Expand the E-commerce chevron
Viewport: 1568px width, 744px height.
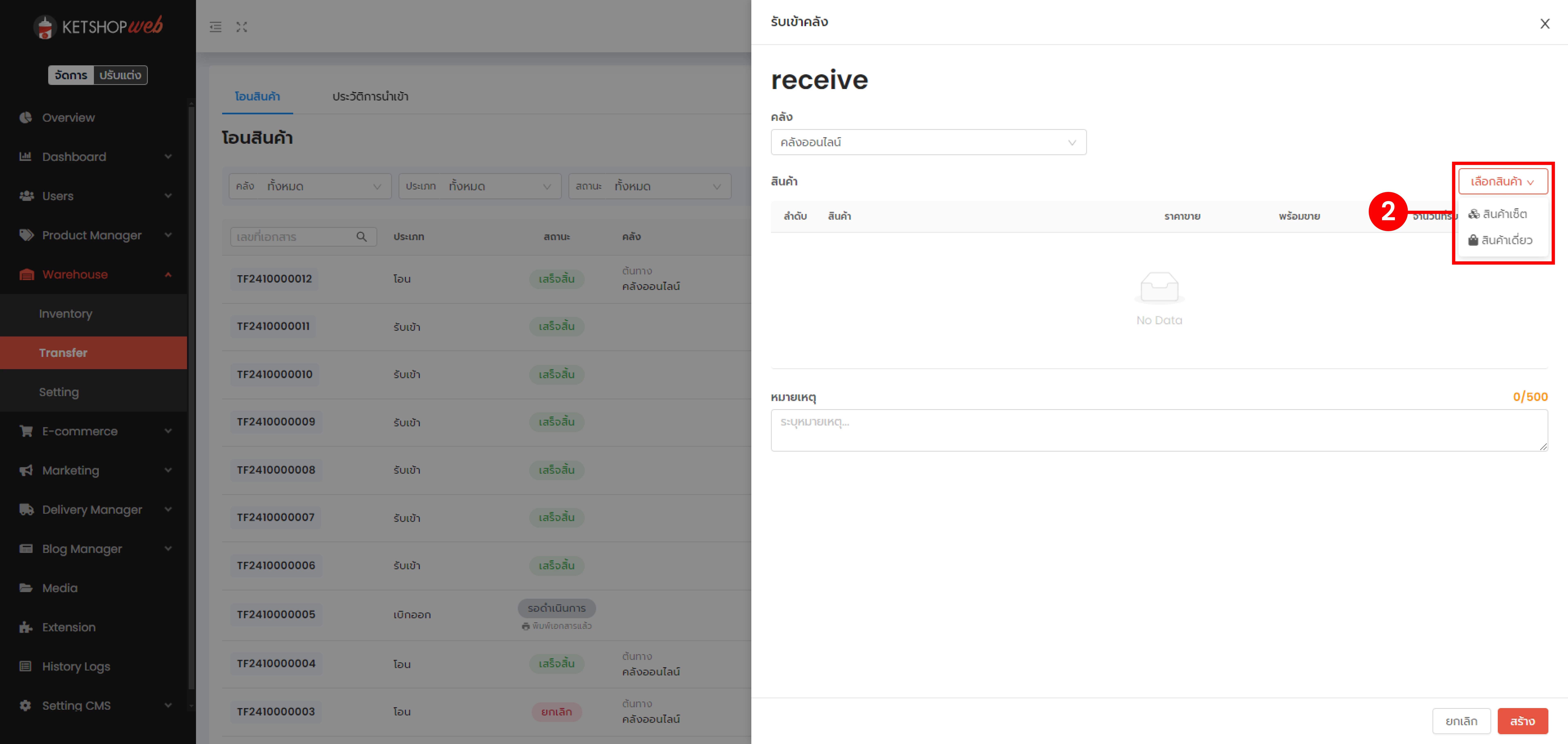[168, 431]
